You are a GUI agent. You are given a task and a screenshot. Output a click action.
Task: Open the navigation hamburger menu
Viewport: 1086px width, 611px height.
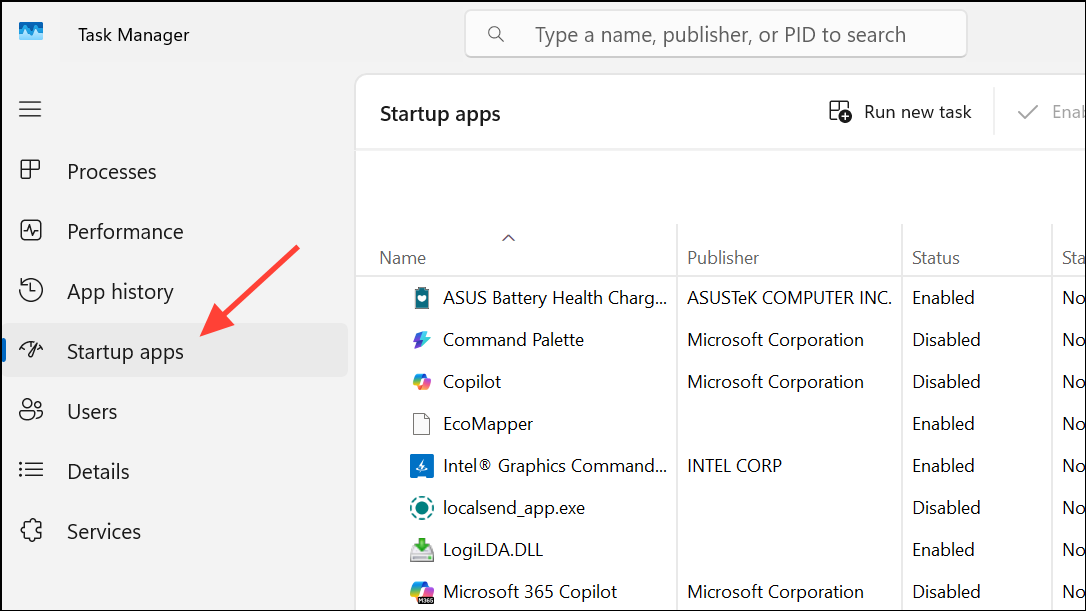pos(30,109)
